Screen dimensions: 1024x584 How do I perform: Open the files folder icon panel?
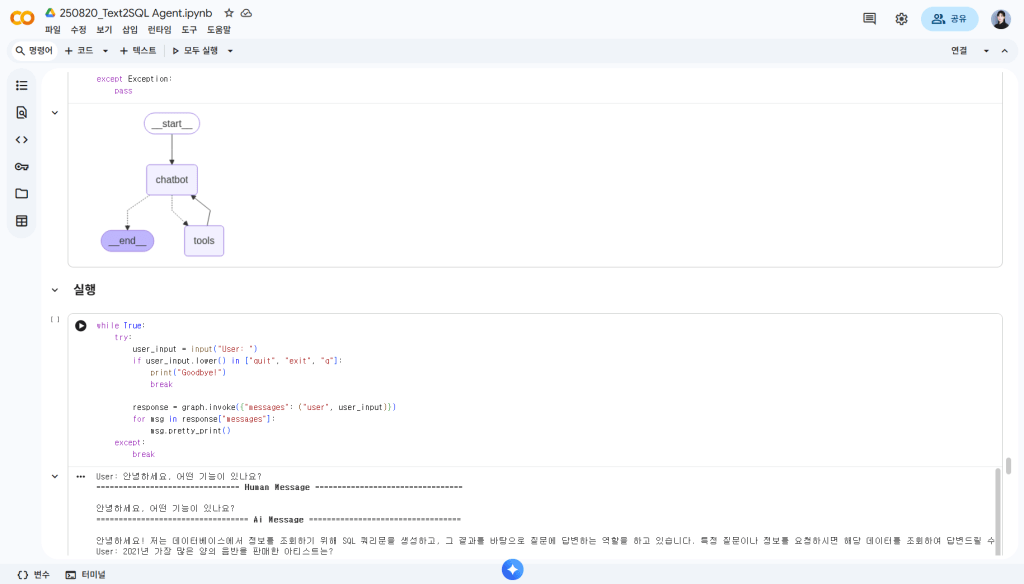tap(22, 194)
